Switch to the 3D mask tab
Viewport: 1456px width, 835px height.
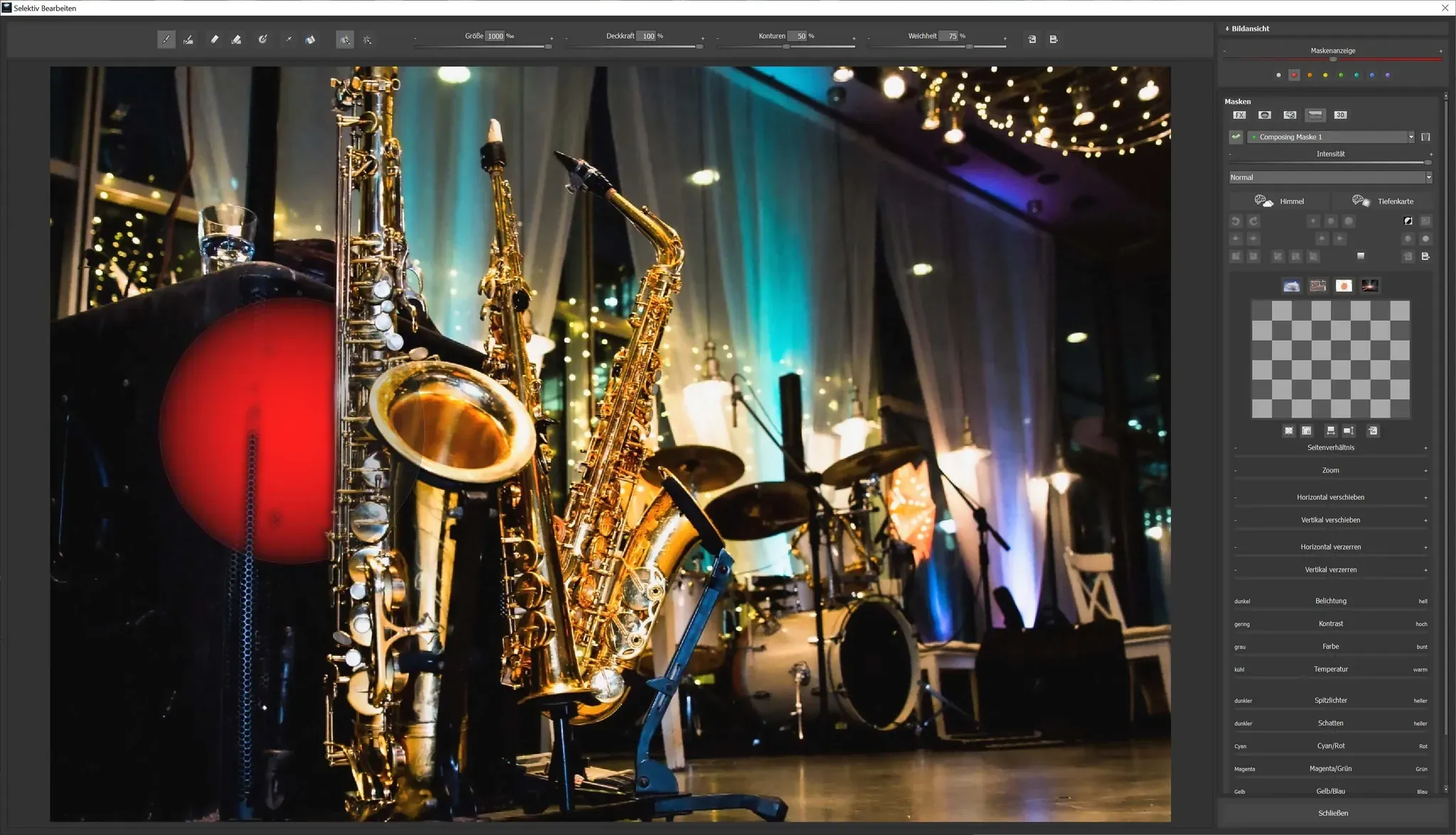point(1340,115)
